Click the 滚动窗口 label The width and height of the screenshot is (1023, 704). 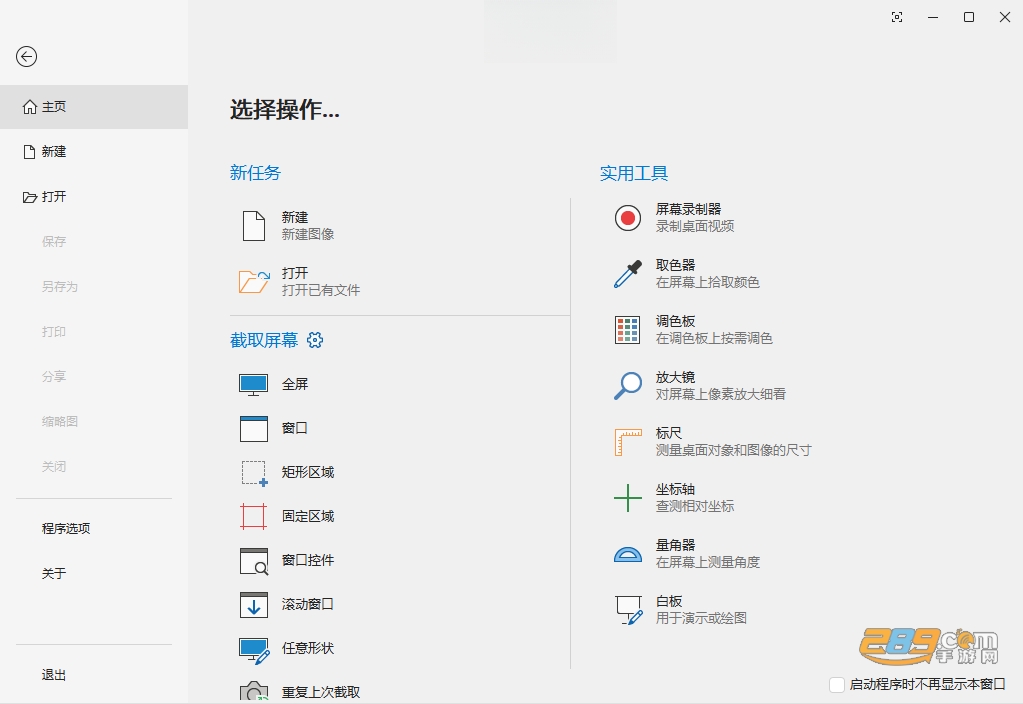(x=308, y=604)
